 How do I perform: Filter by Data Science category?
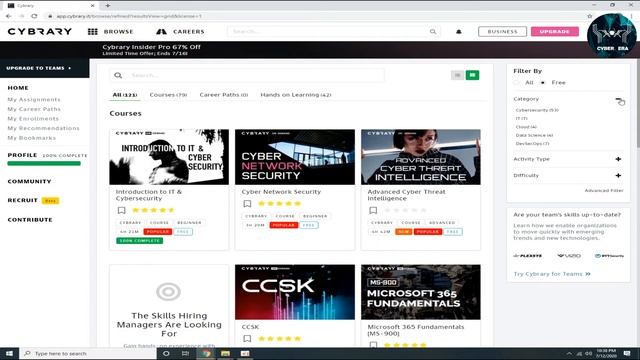pos(534,135)
